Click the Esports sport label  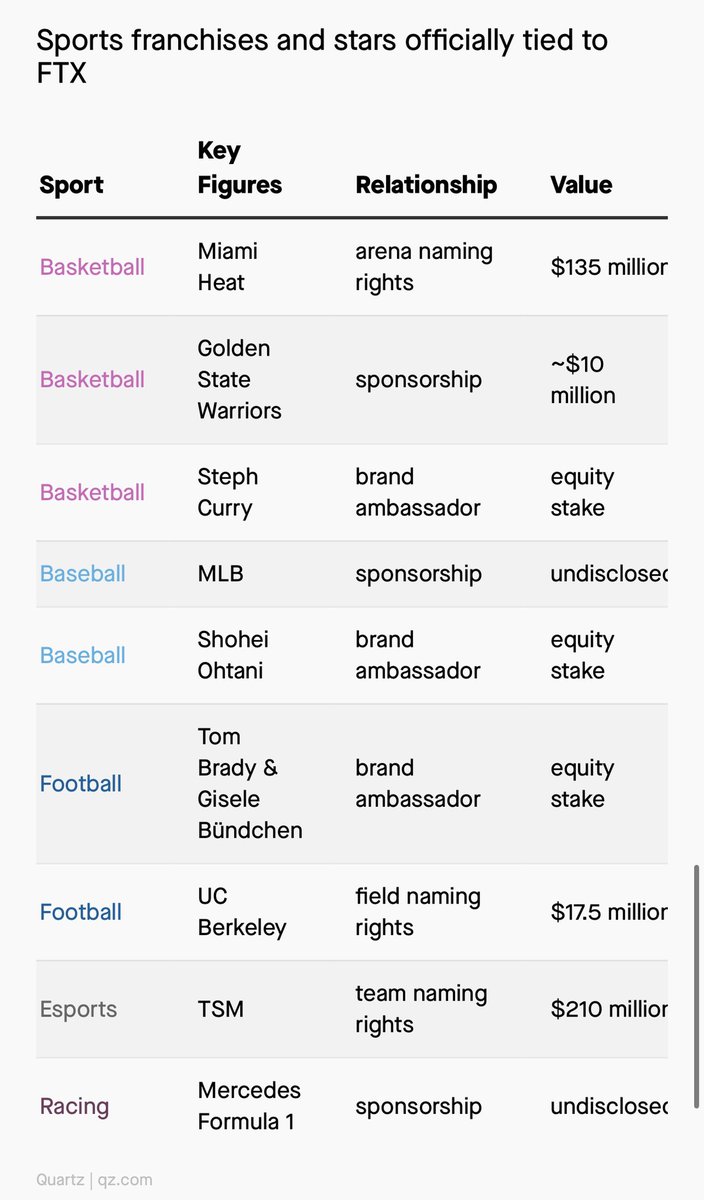click(78, 1009)
